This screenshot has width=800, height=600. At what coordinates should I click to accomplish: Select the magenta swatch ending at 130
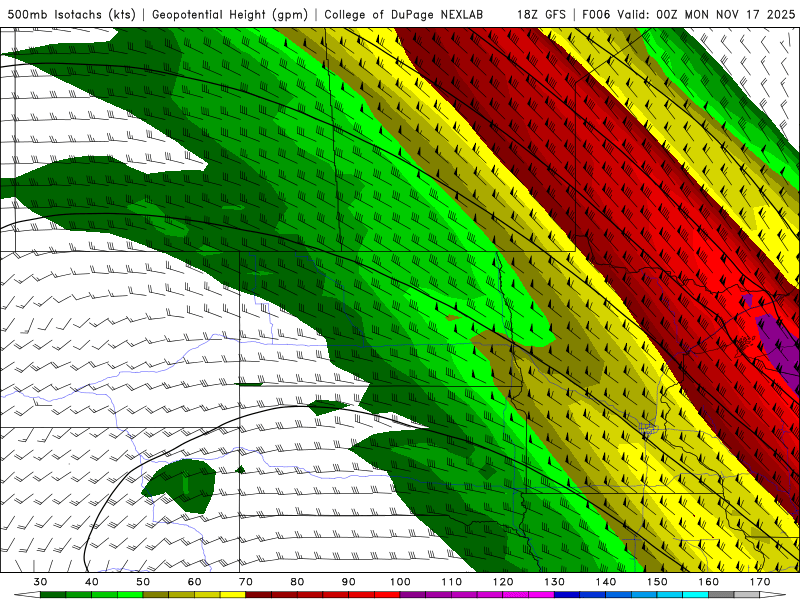click(x=541, y=595)
